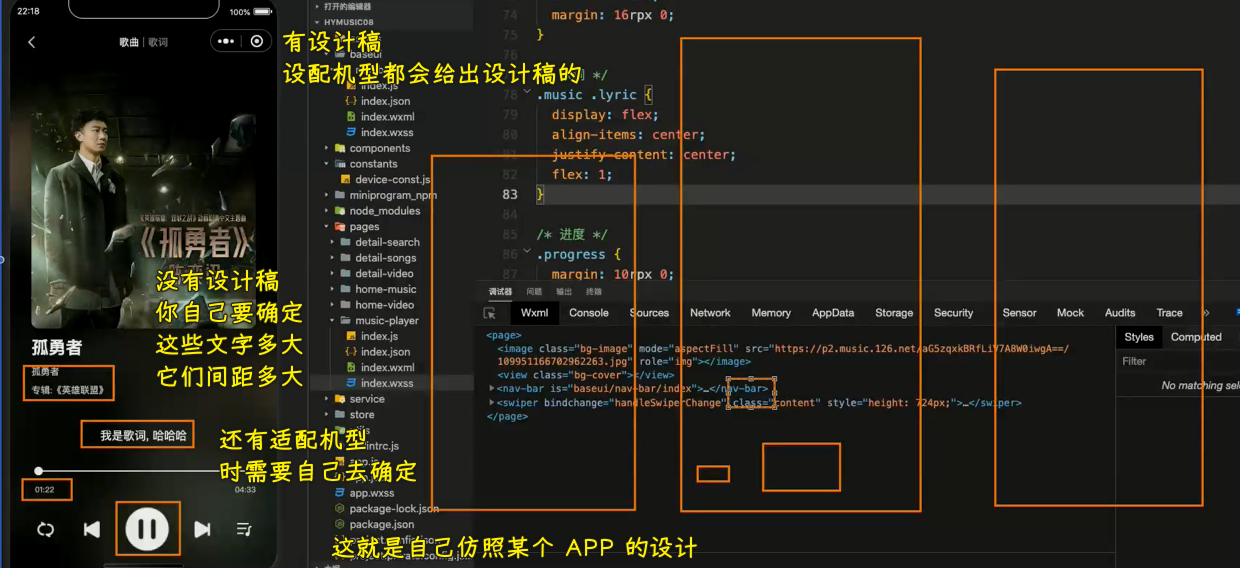Click the song progress slider handle

pyautogui.click(x=39, y=470)
